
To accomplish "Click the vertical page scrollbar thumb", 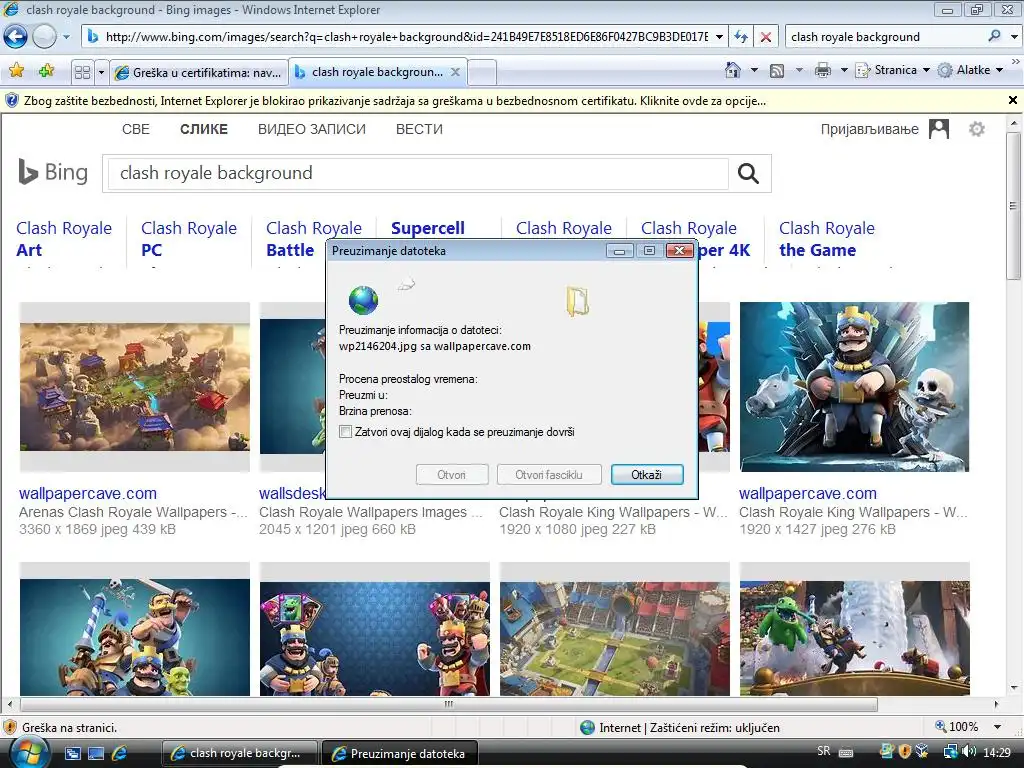I will point(1013,206).
